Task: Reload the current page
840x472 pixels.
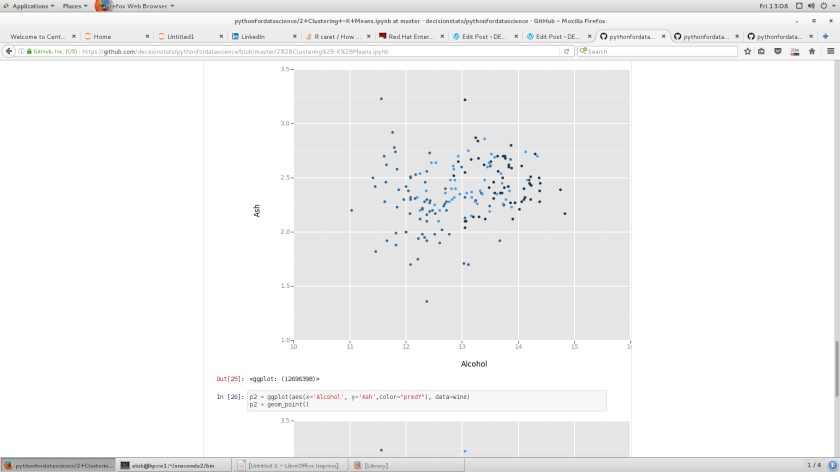Action: [567, 51]
